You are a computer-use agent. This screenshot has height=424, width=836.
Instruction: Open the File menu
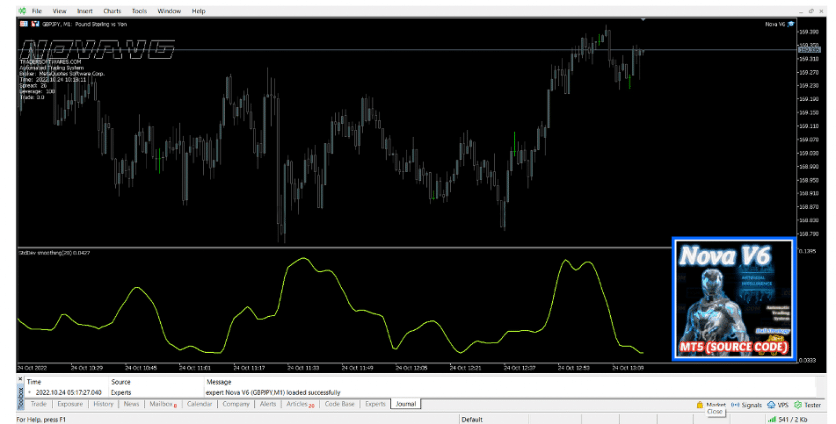37,11
